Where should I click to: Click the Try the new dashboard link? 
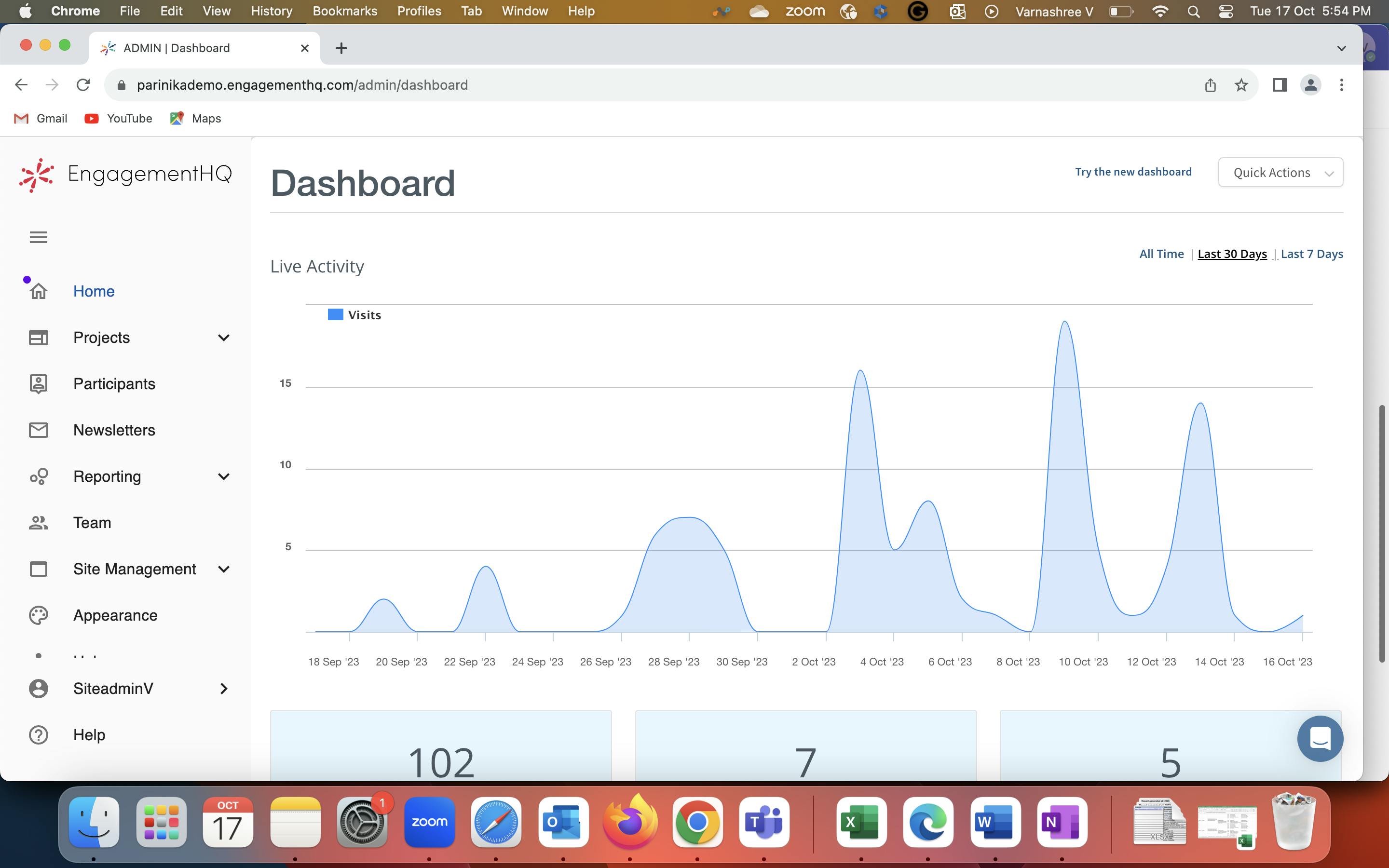[1133, 172]
